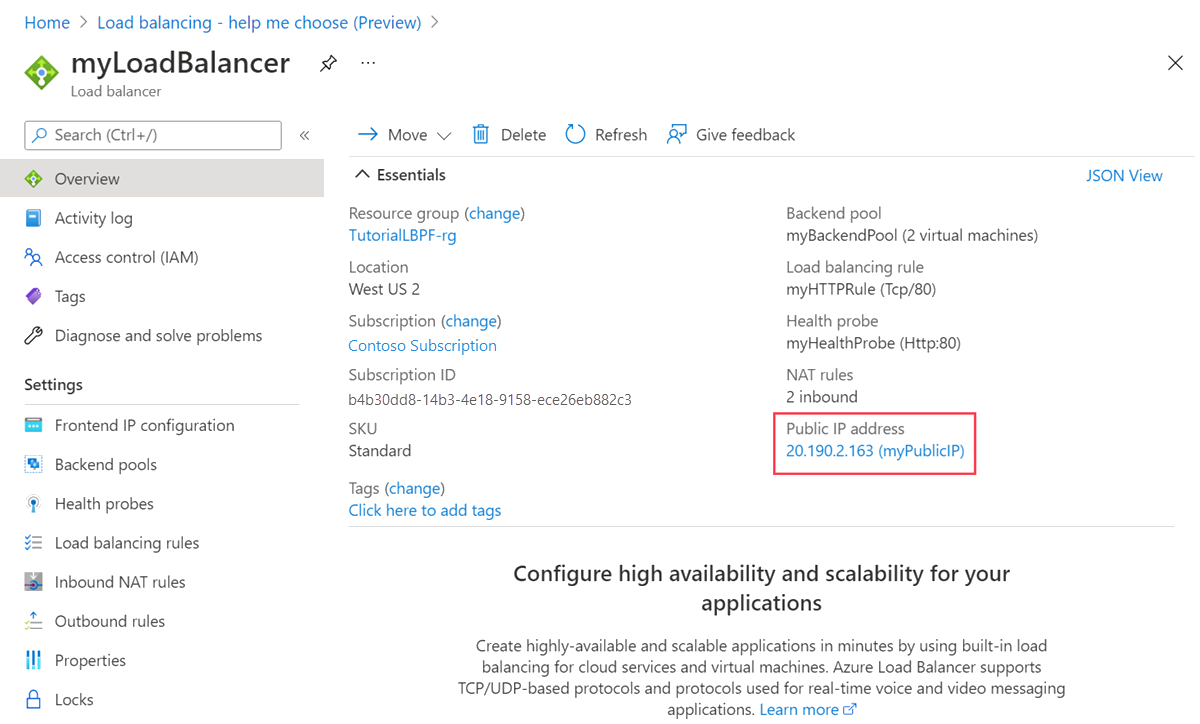The image size is (1200, 724).
Task: Open JSON View of Essentials
Action: click(1124, 175)
